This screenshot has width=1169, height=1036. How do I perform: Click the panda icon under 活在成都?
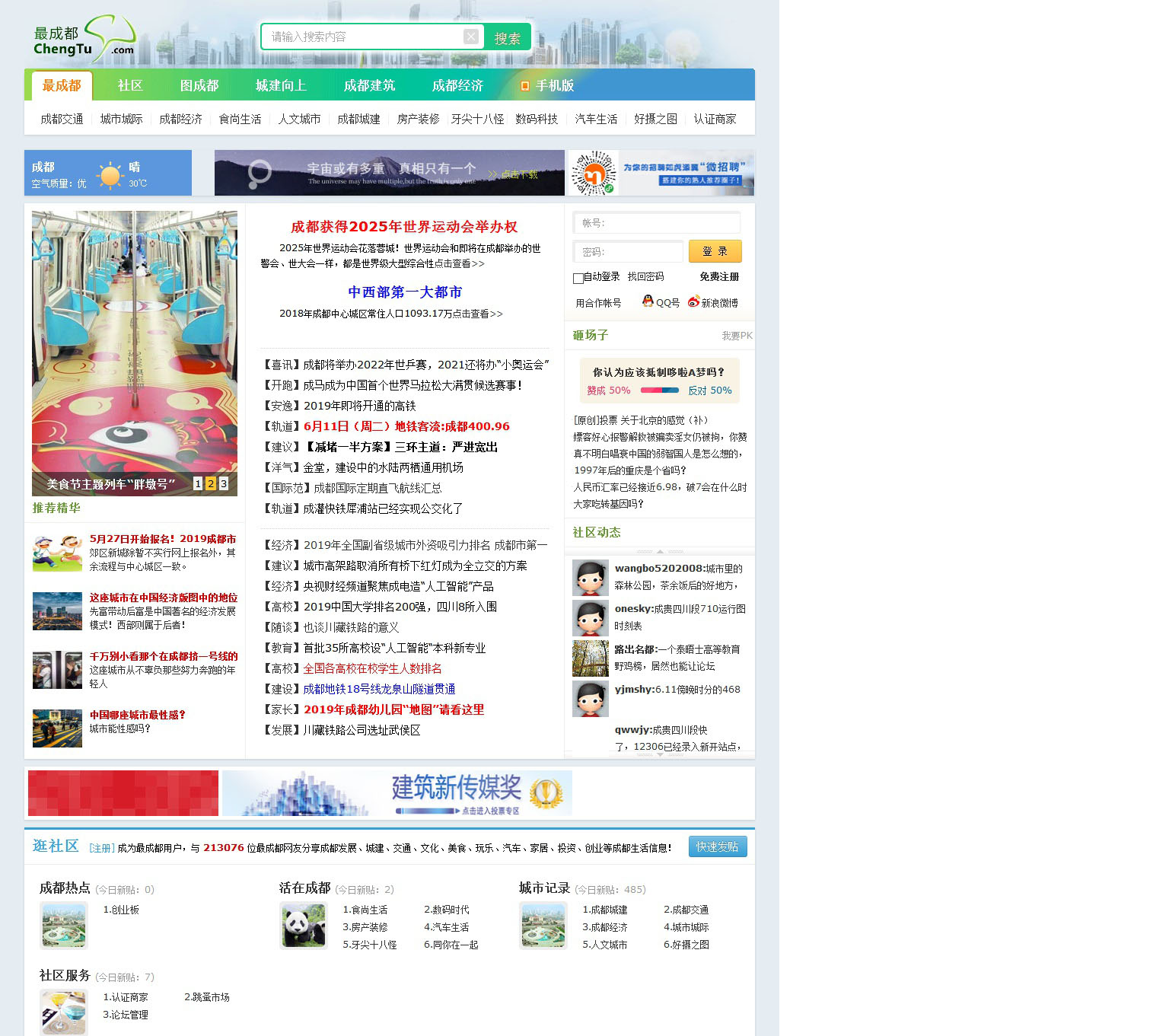(304, 925)
